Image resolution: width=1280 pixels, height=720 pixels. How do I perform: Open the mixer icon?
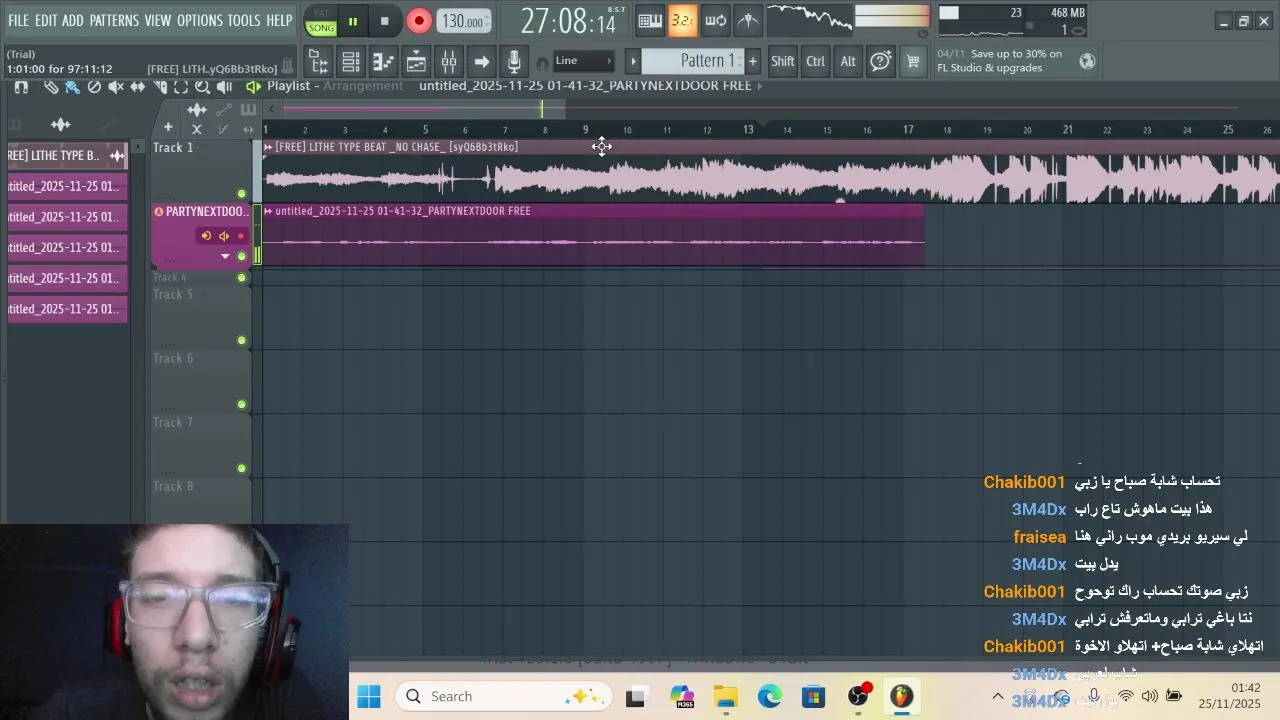point(449,62)
